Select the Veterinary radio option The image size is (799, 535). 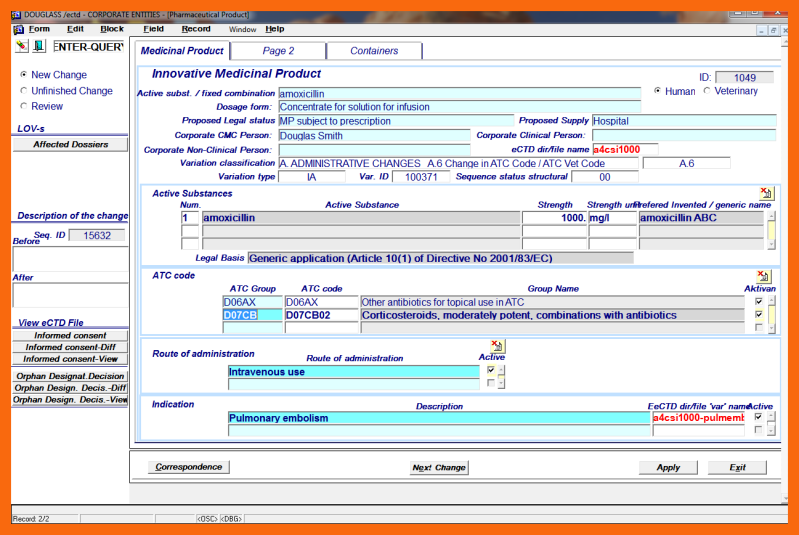(708, 91)
